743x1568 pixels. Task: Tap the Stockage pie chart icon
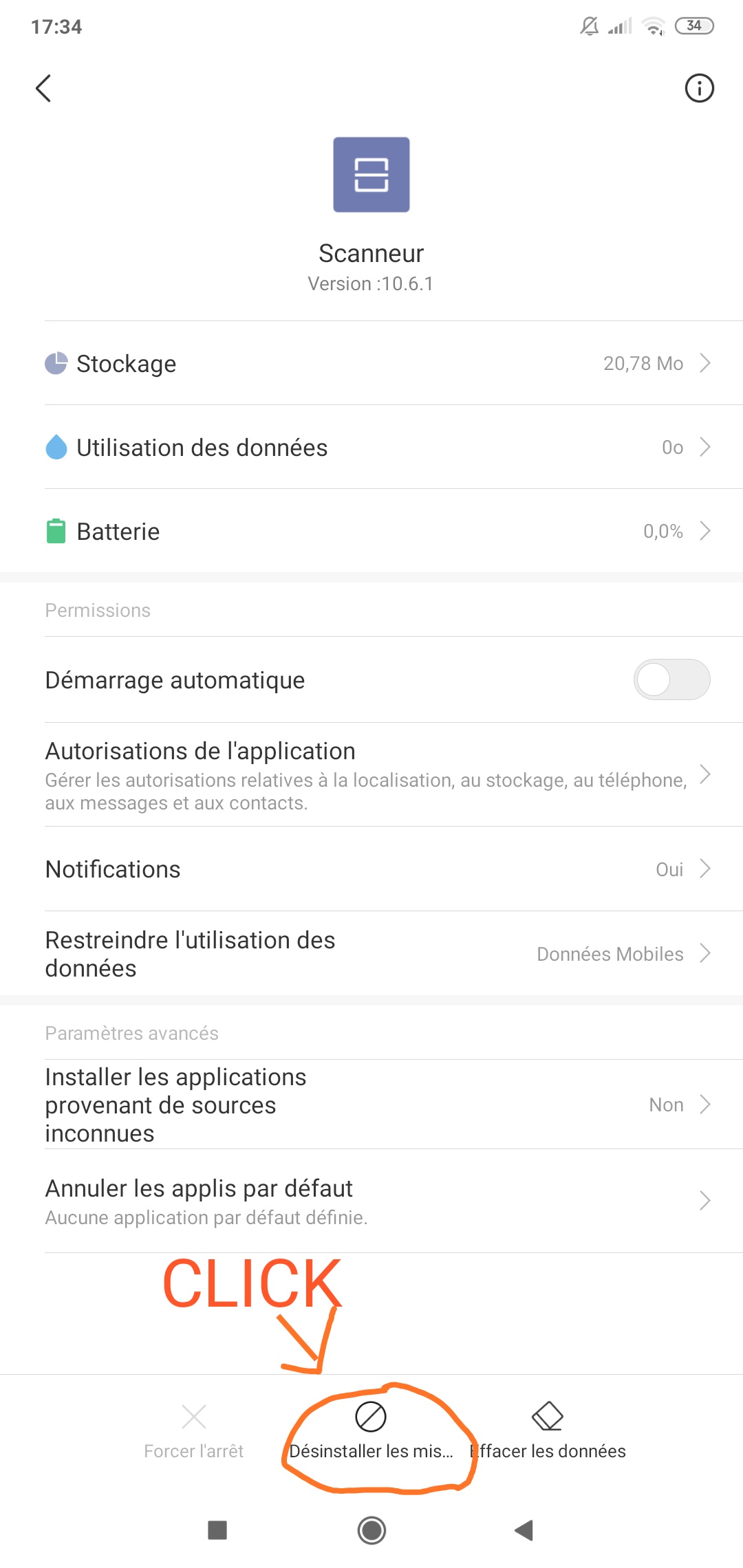coord(56,363)
